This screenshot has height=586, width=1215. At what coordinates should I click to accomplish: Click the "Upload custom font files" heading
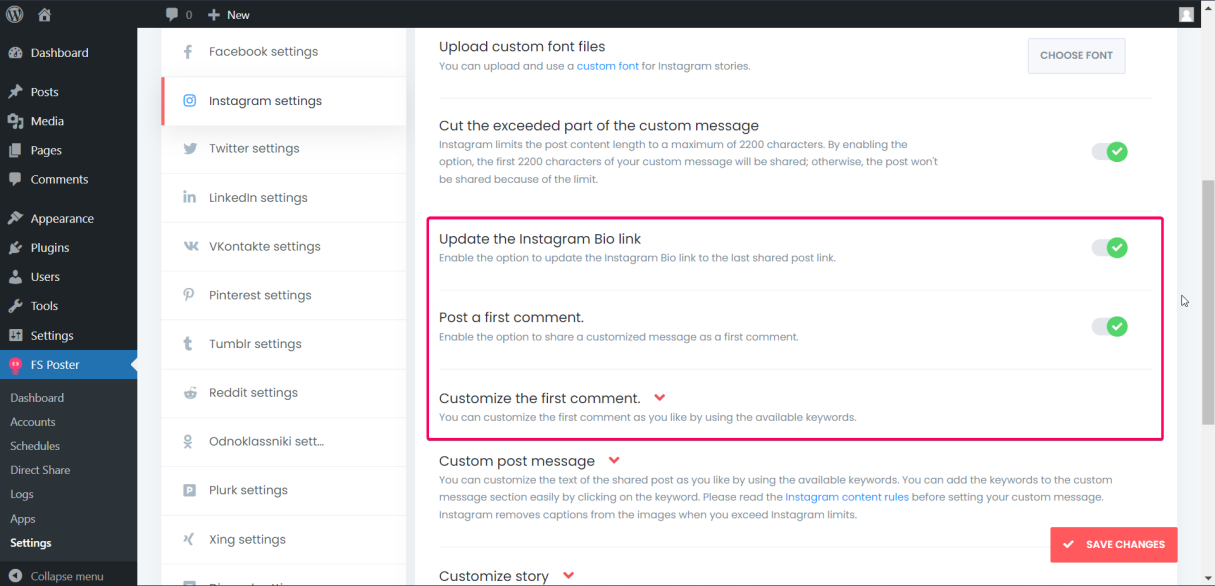[x=522, y=46]
